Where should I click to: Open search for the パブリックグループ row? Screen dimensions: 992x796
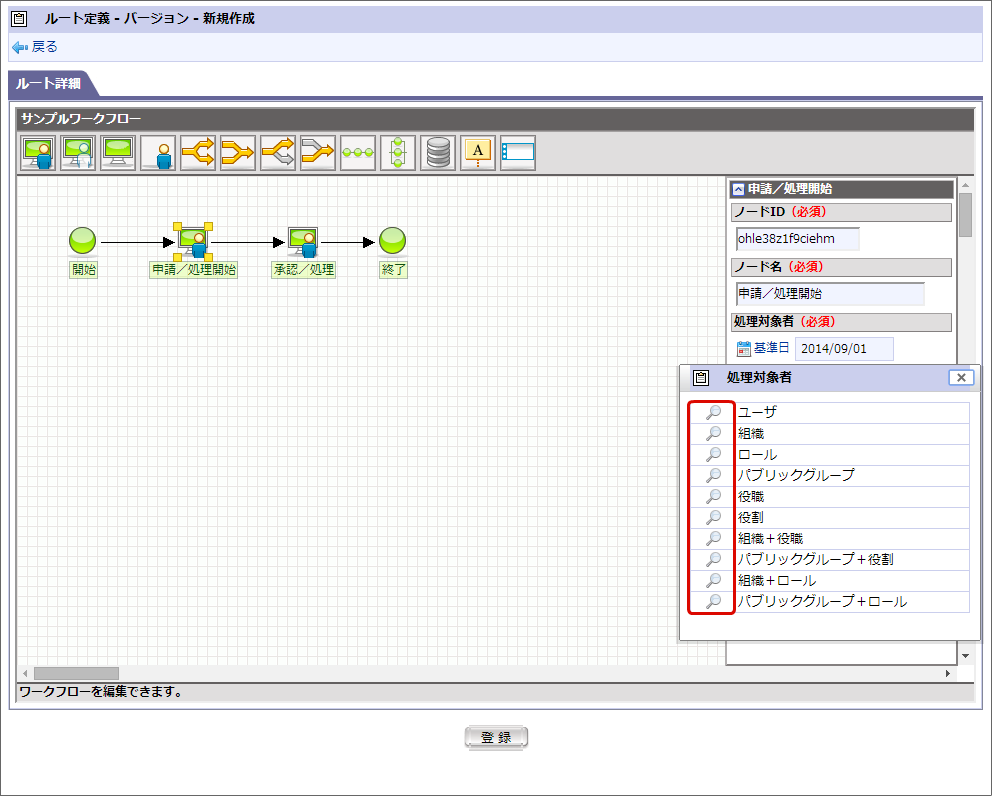point(713,475)
